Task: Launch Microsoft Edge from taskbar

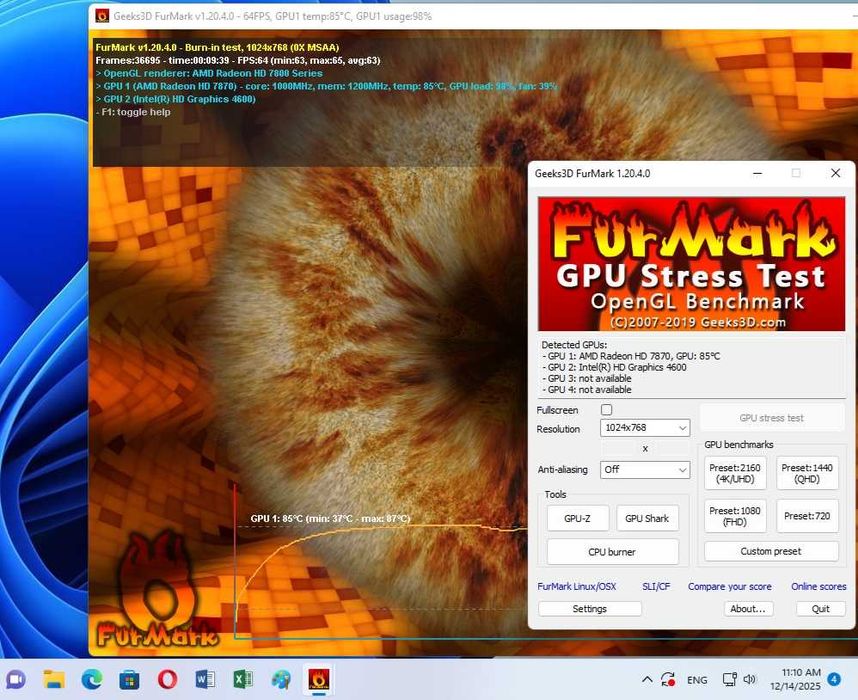Action: 92,680
